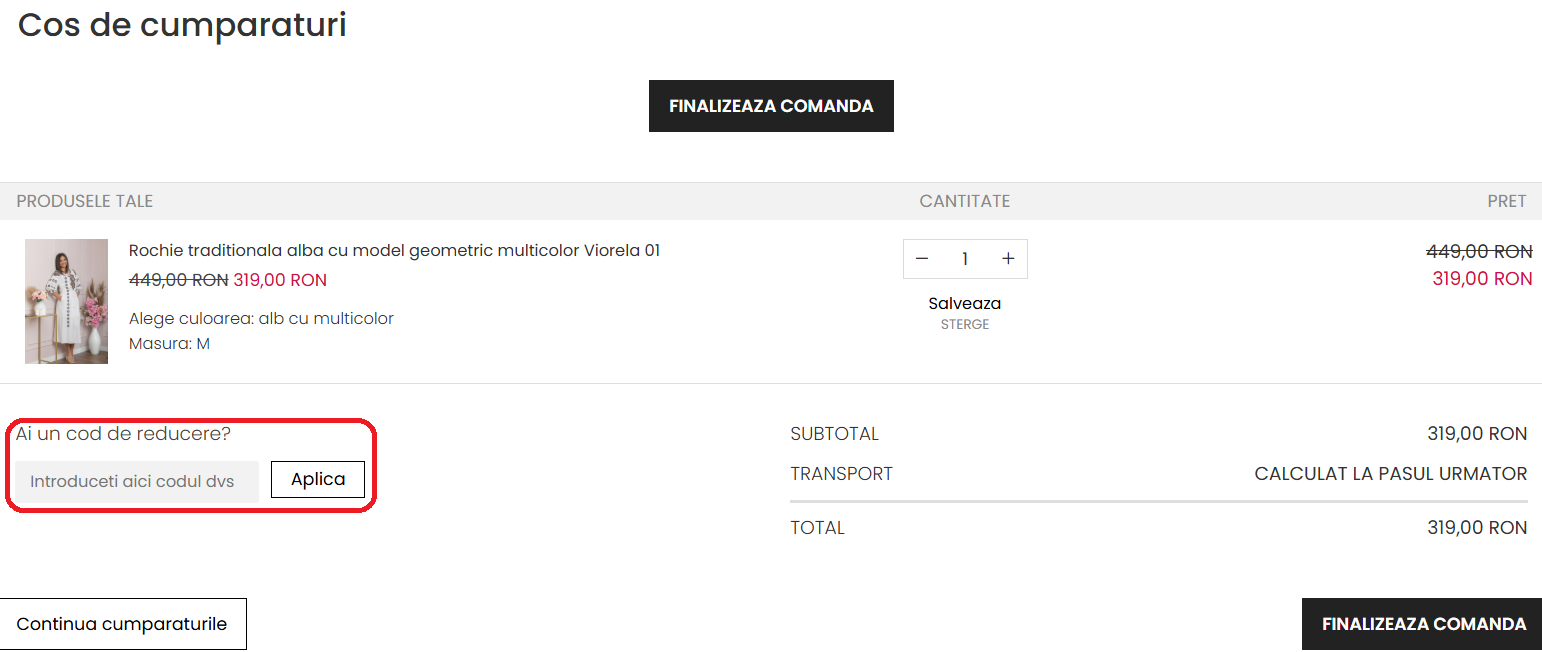Click the quantity value showing 1
Viewport: 1542px width, 652px height.
(x=964, y=258)
